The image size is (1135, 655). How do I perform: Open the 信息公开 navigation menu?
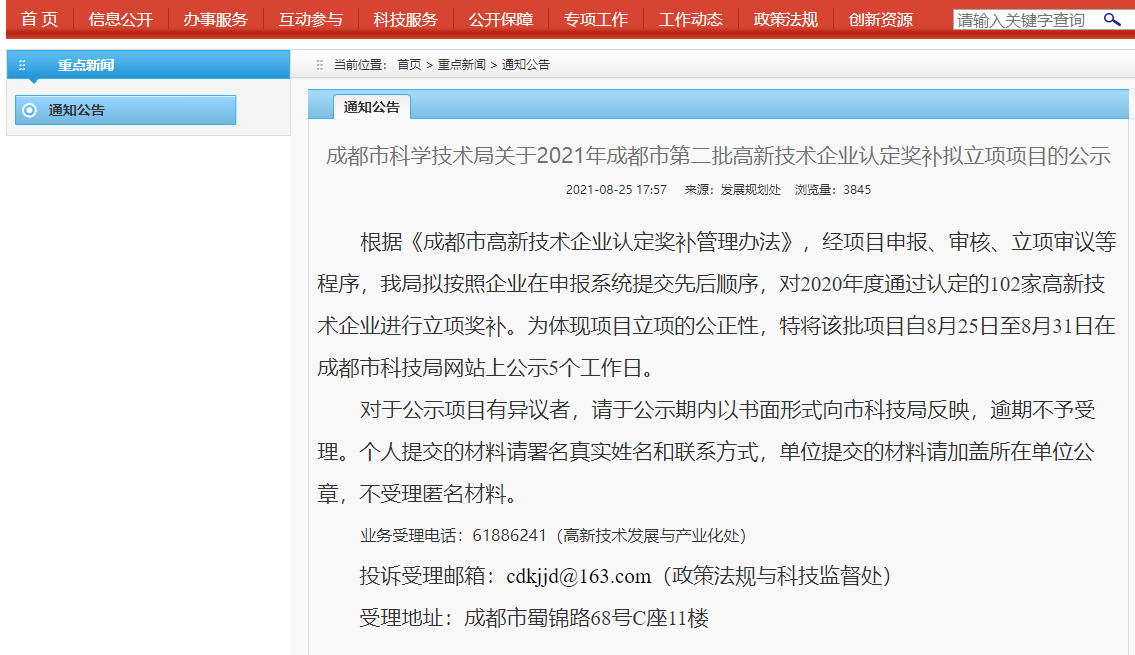[120, 19]
